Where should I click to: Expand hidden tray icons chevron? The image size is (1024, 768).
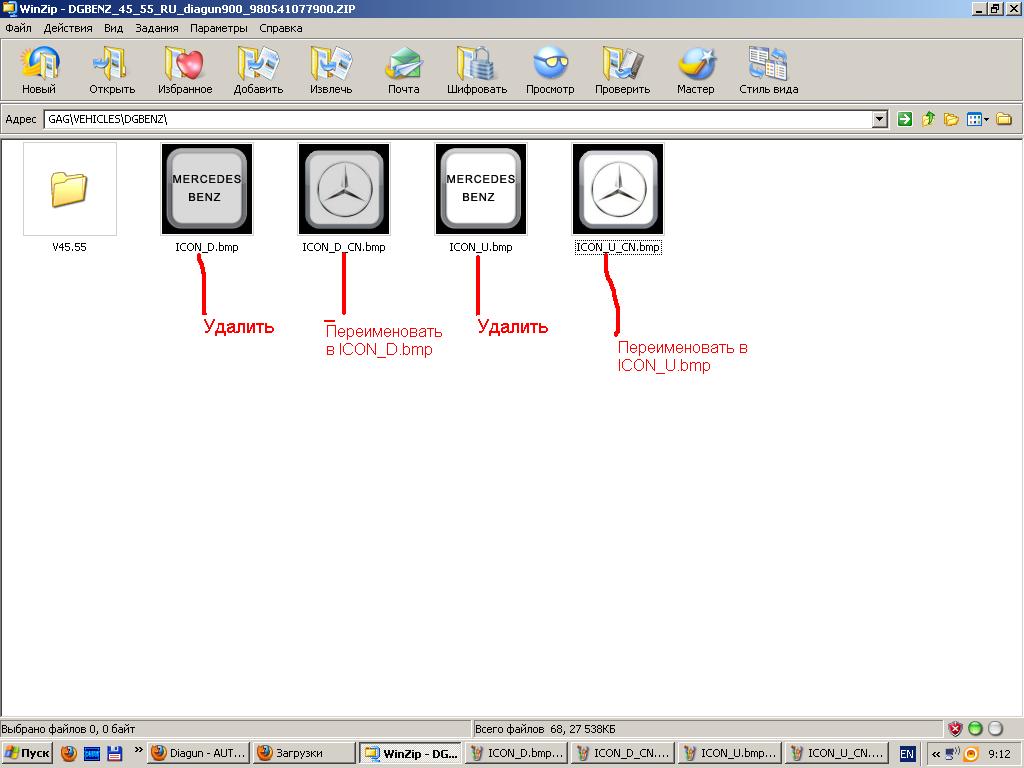point(935,754)
